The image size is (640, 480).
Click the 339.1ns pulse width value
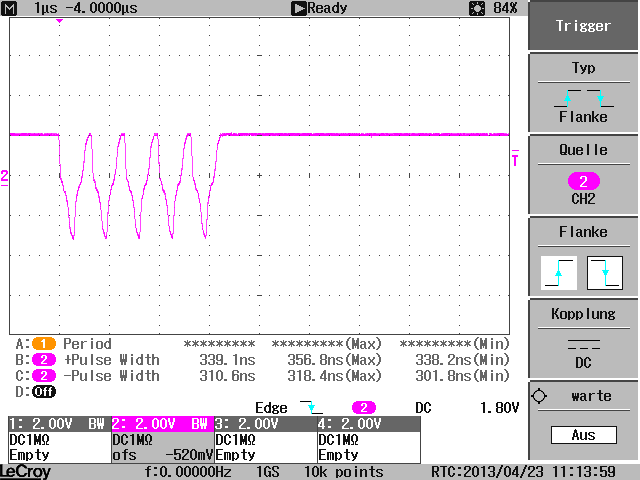(227, 360)
